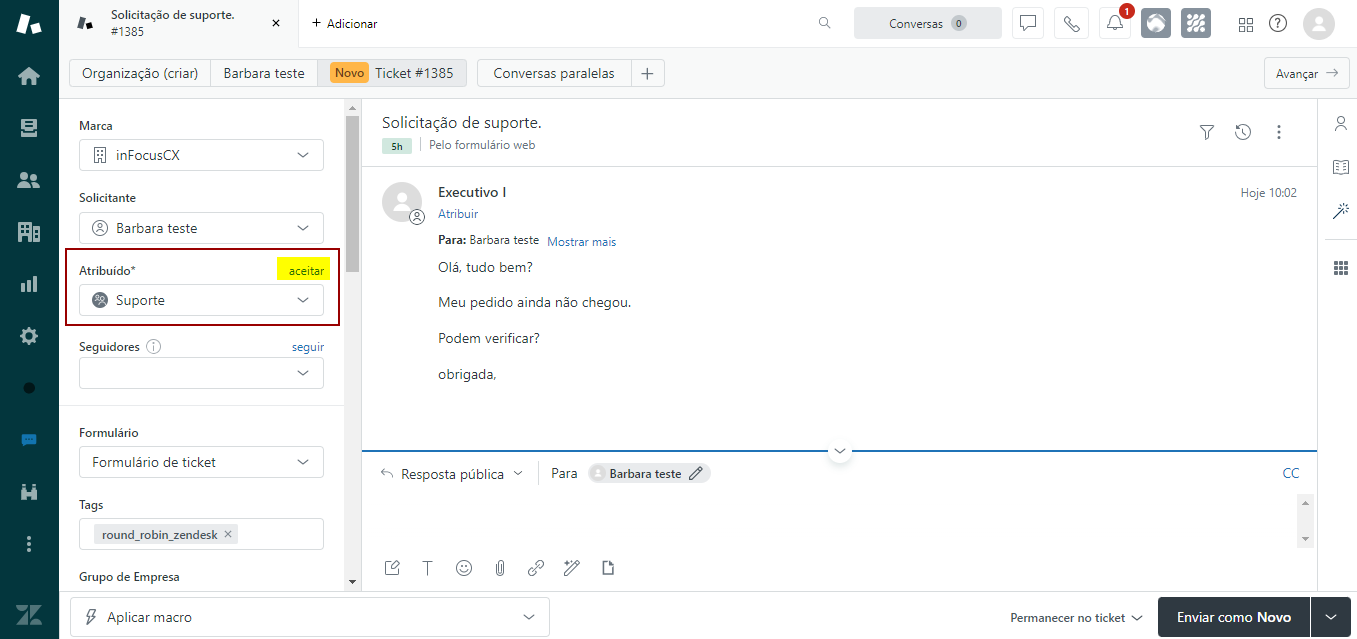Click the notifications bell icon

pos(1114,24)
